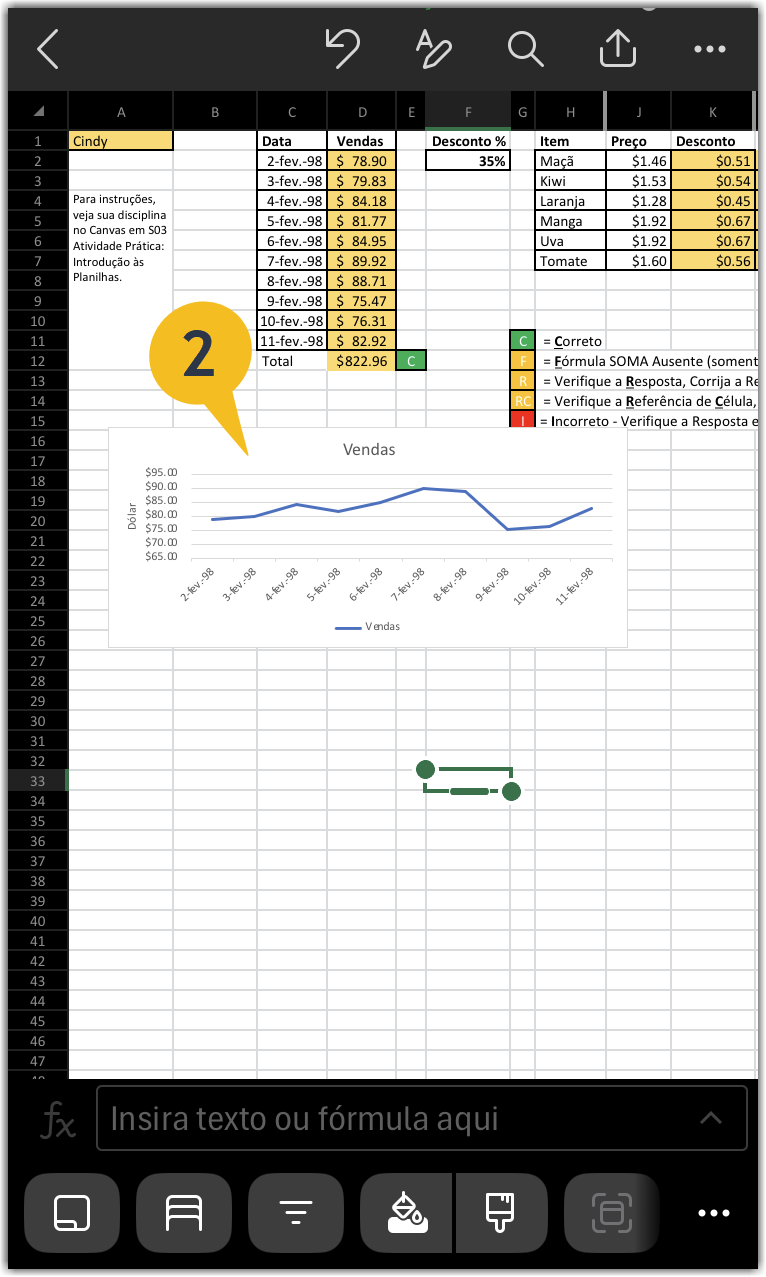Select column D header

point(362,112)
